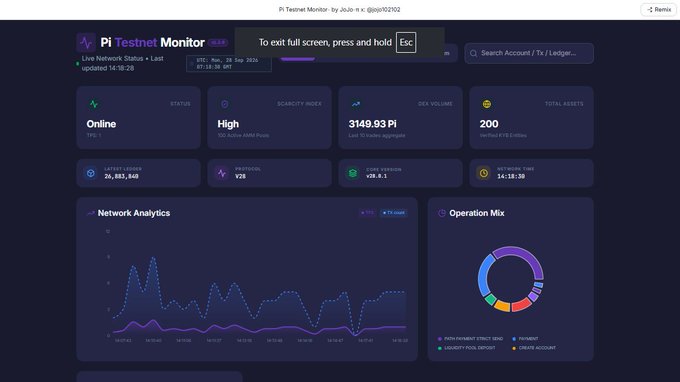680x382 pixels.
Task: Click Path Payment Strict Send legend item
Action: 471,339
